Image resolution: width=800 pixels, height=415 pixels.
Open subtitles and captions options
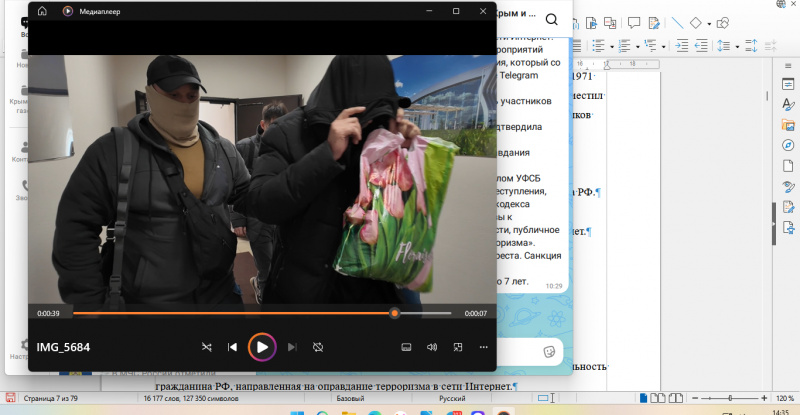pos(406,347)
